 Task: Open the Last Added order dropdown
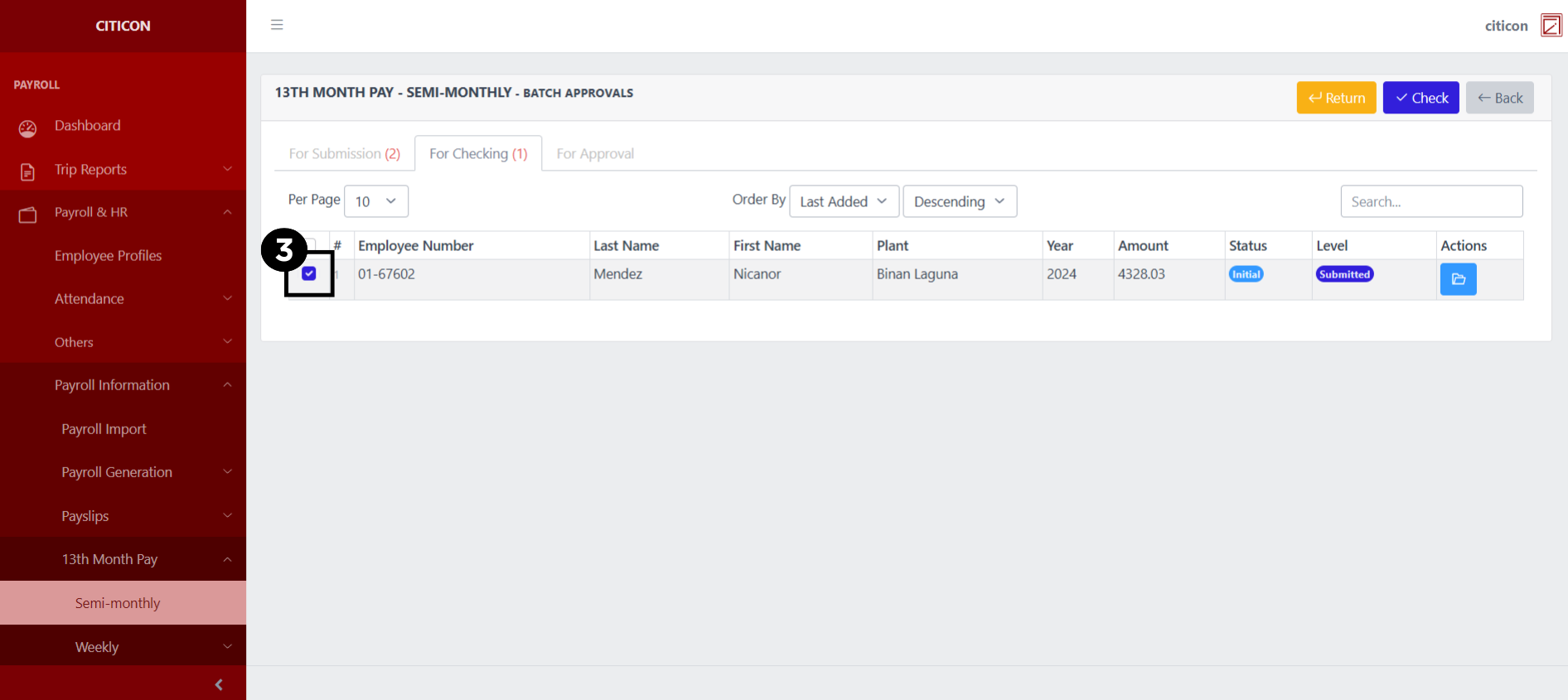tap(843, 201)
